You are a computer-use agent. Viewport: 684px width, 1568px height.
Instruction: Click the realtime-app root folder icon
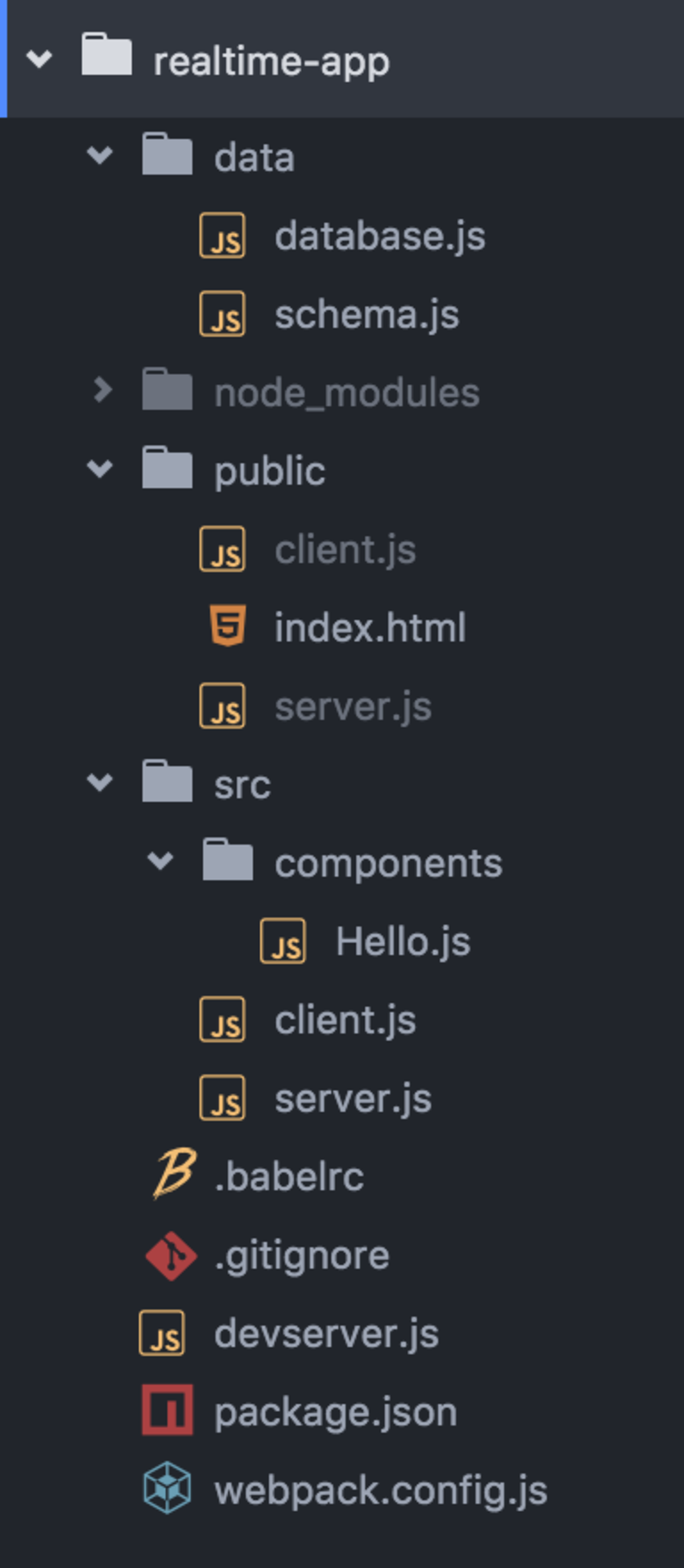click(106, 56)
